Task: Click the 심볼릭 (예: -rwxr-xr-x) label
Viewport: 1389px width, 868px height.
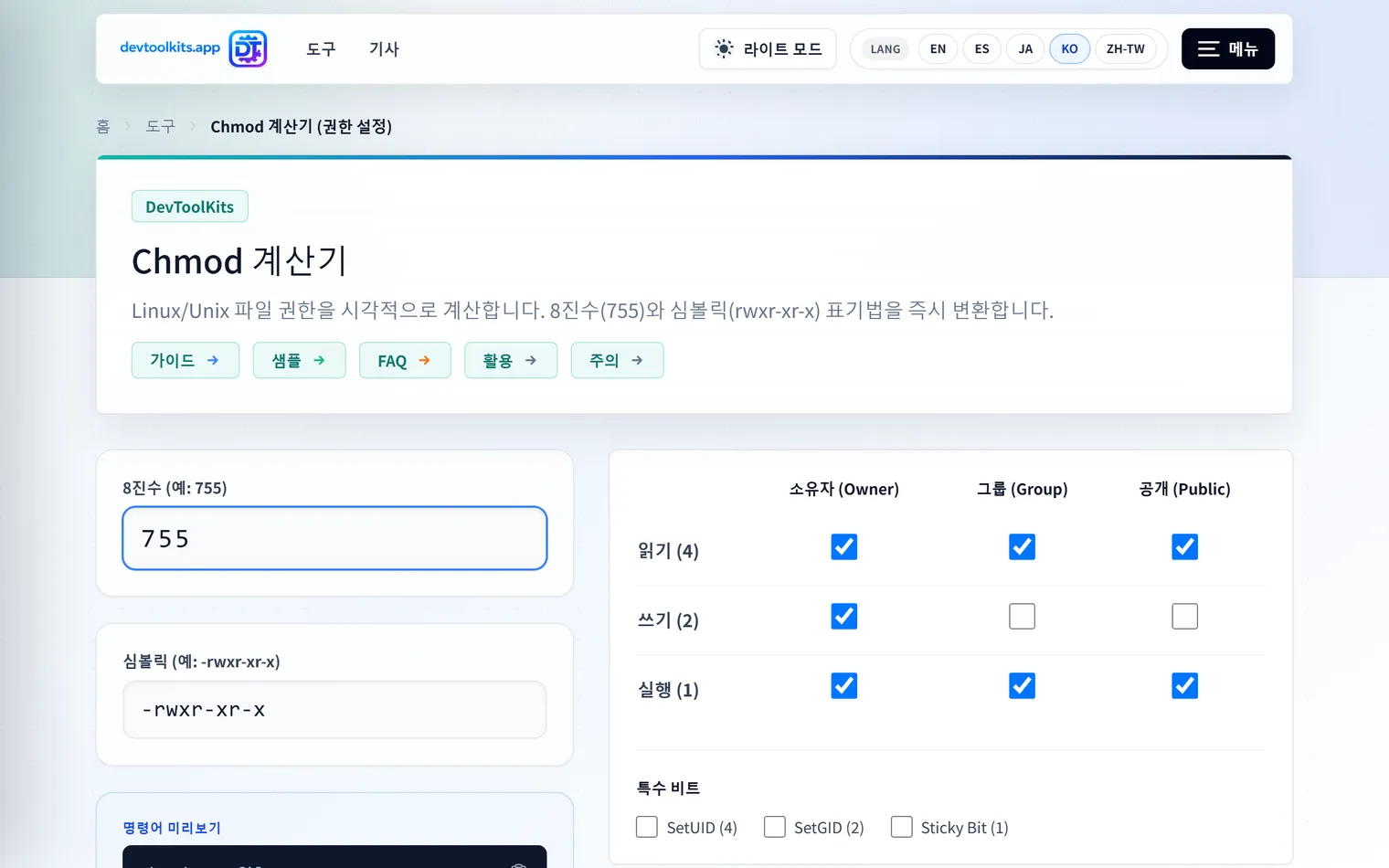Action: [x=201, y=662]
